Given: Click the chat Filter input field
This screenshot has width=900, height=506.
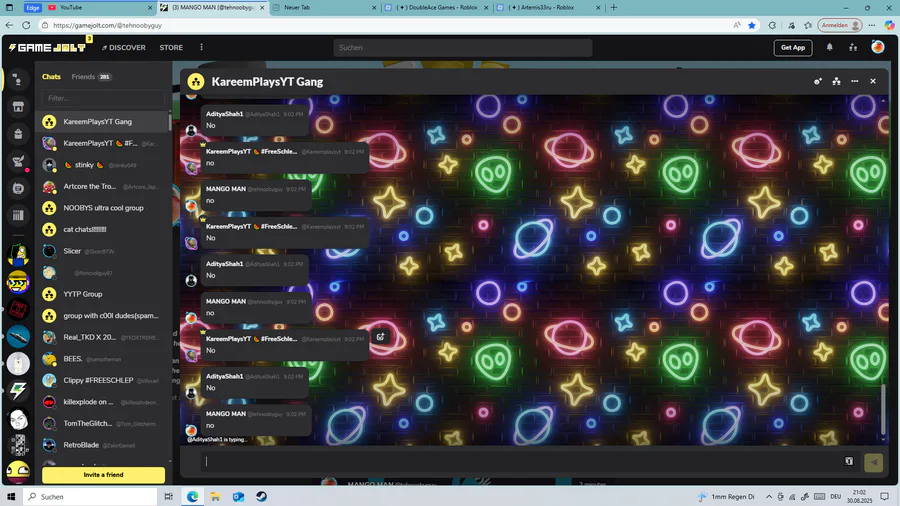Looking at the screenshot, I should click(x=103, y=98).
